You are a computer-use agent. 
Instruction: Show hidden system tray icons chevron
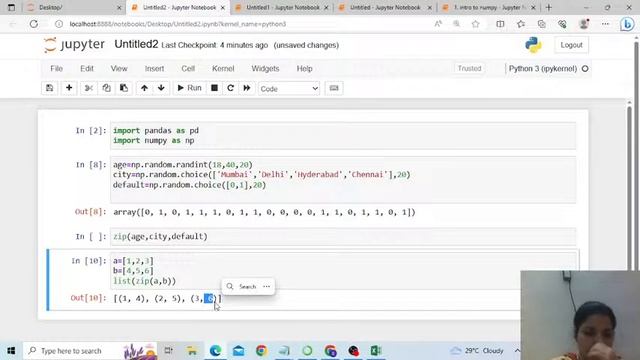pos(517,351)
